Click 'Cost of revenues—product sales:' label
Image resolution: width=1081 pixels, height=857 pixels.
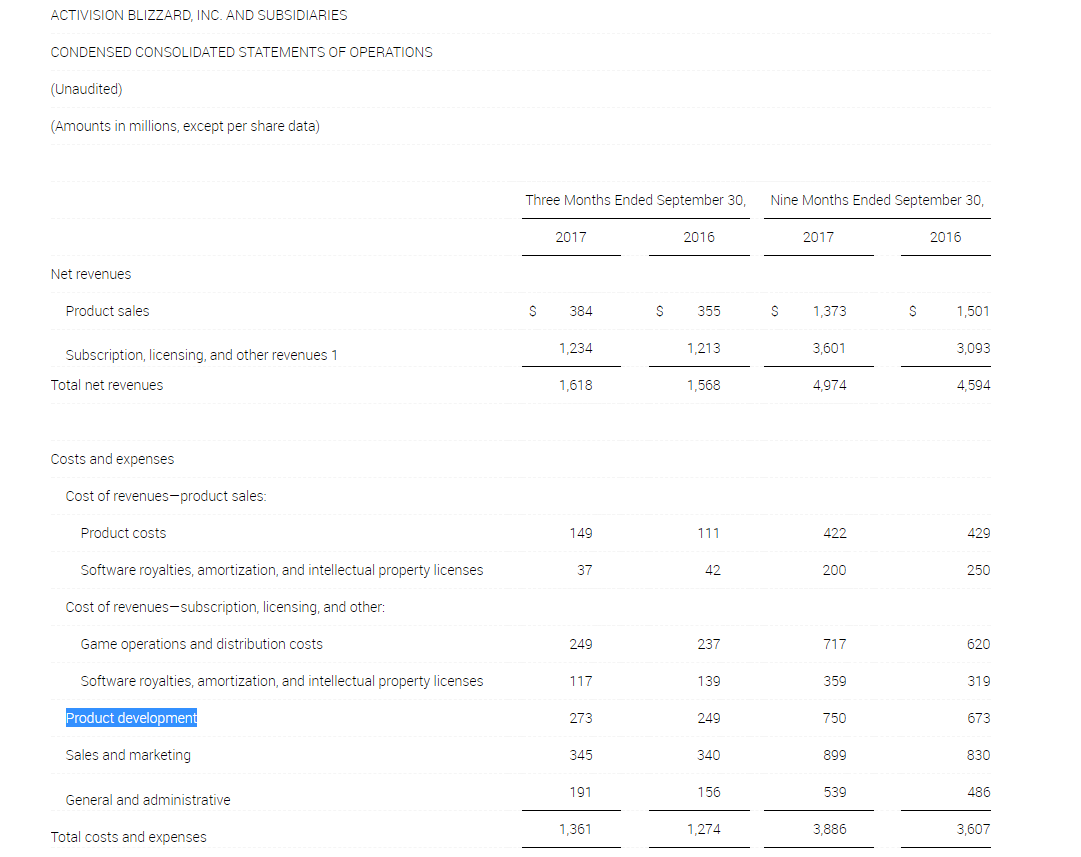(165, 496)
